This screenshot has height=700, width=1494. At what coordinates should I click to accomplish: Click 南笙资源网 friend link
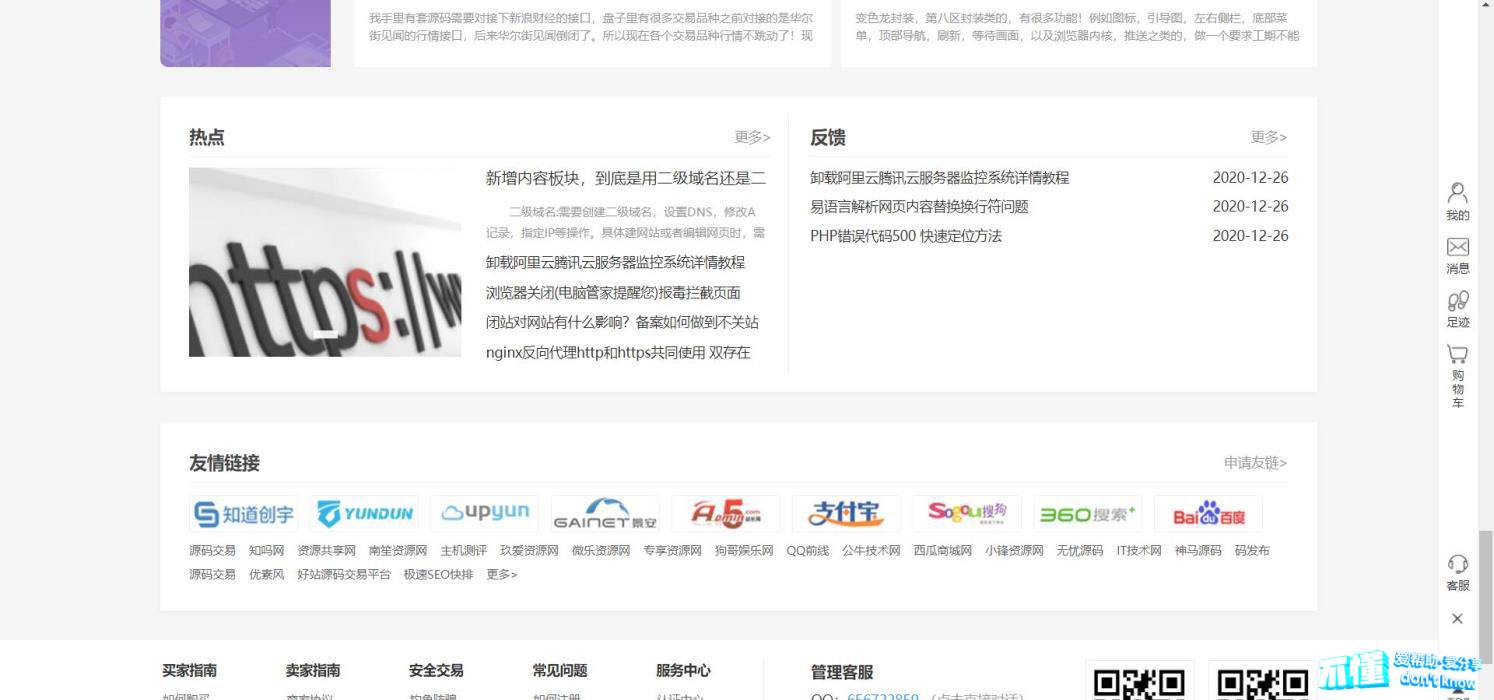click(398, 550)
